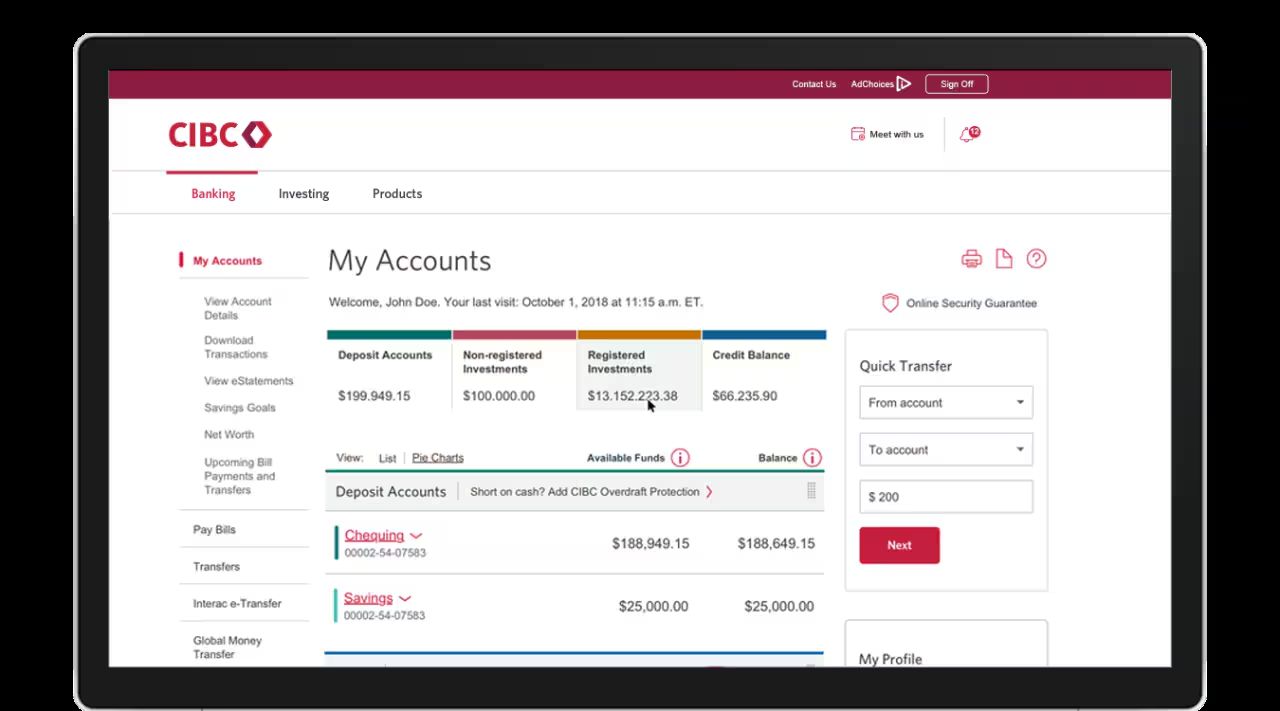Open the From account dropdown
This screenshot has width=1280, height=711.
[x=946, y=402]
